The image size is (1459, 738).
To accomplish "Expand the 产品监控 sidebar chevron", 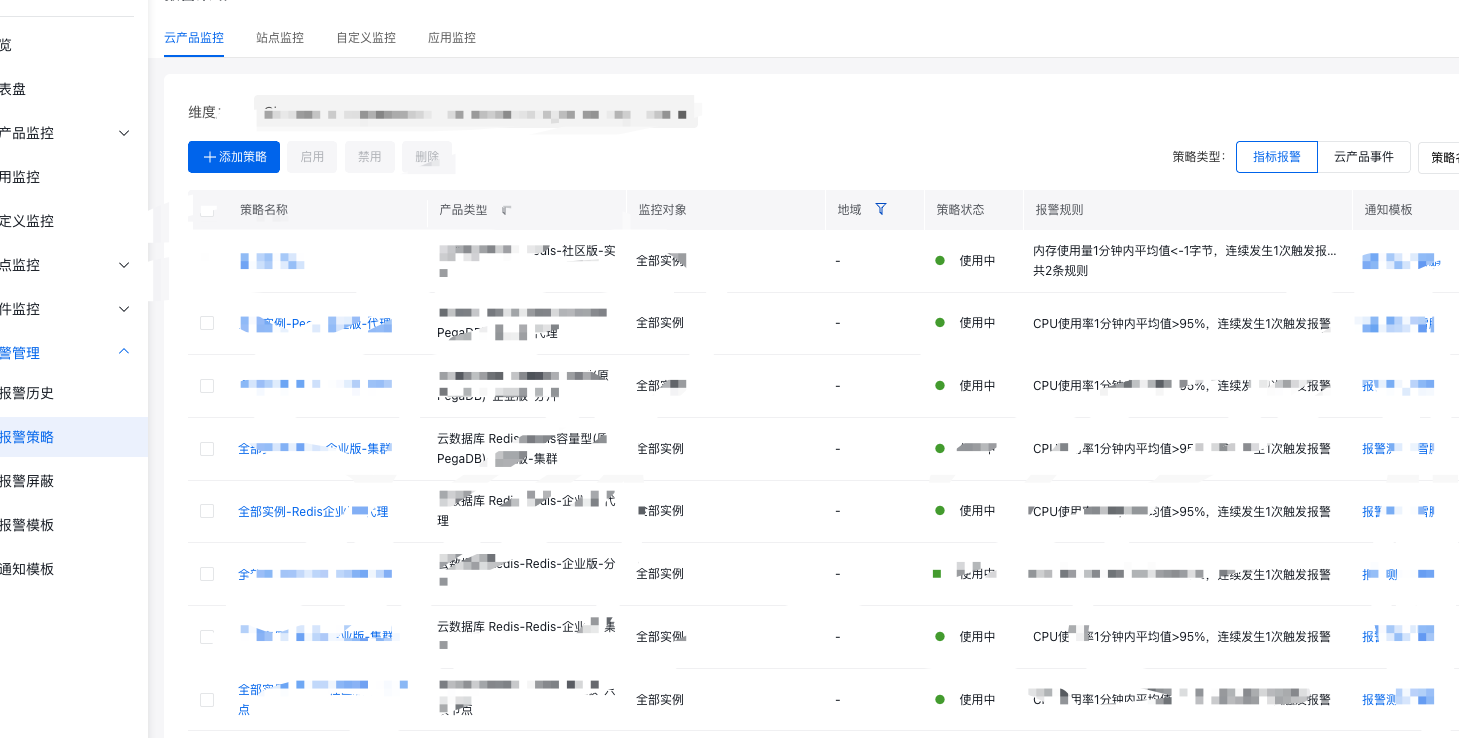I will pos(124,133).
